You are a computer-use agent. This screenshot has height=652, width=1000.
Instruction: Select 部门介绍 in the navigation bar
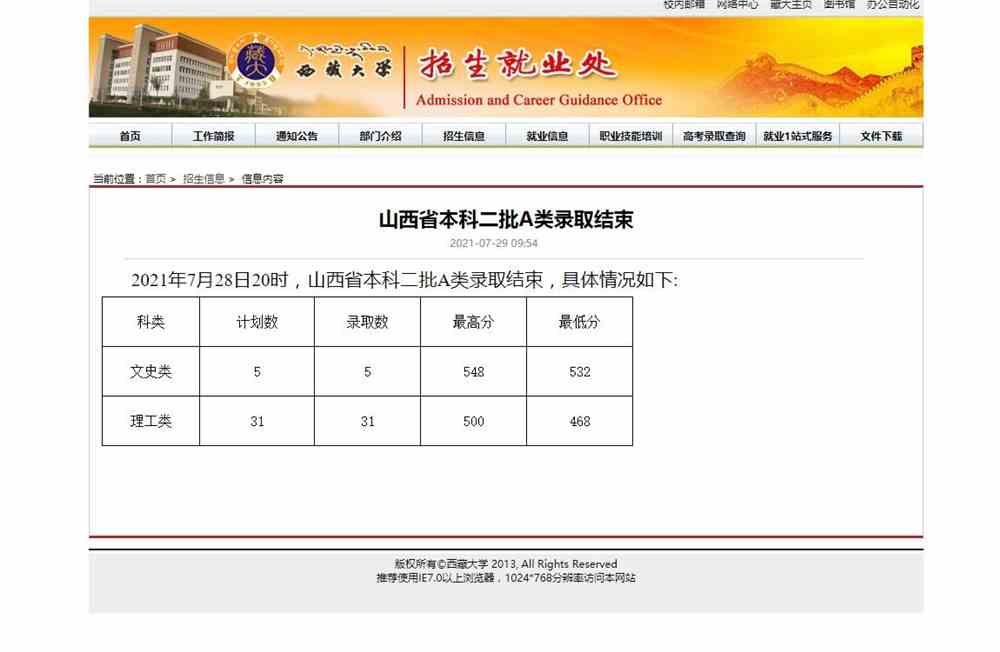click(x=380, y=136)
